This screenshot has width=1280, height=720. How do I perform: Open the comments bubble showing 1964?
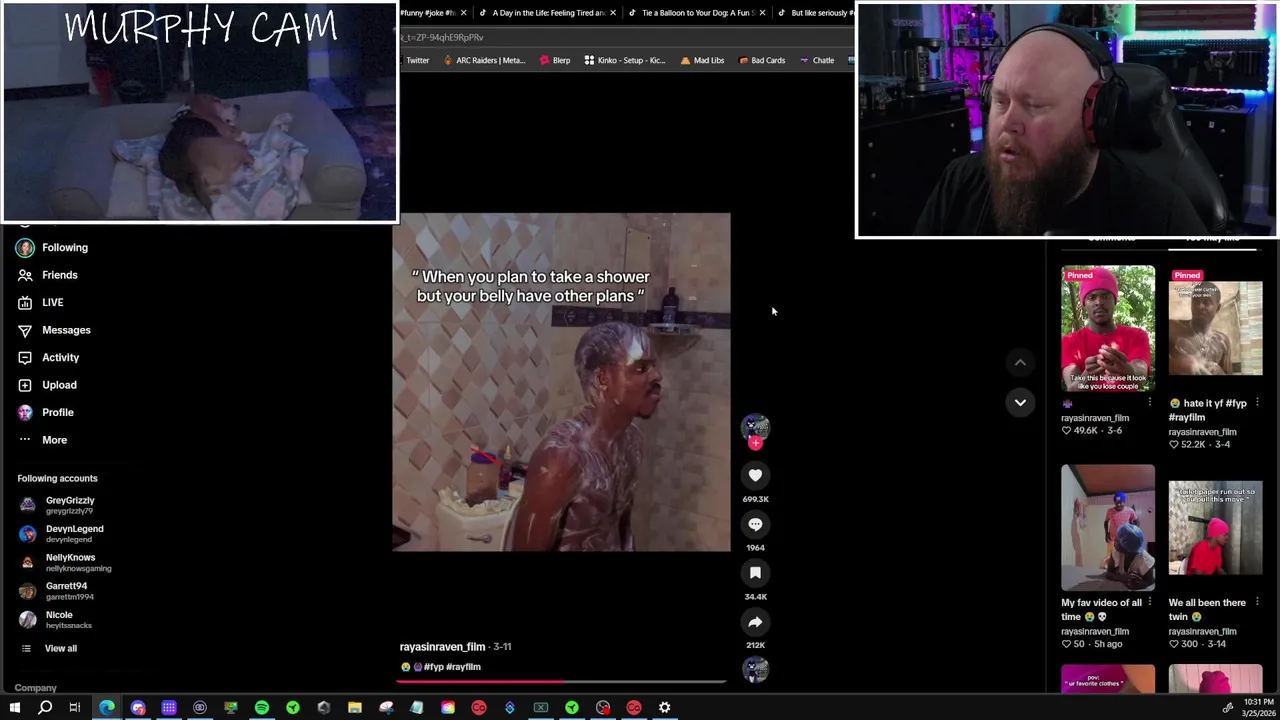755,524
